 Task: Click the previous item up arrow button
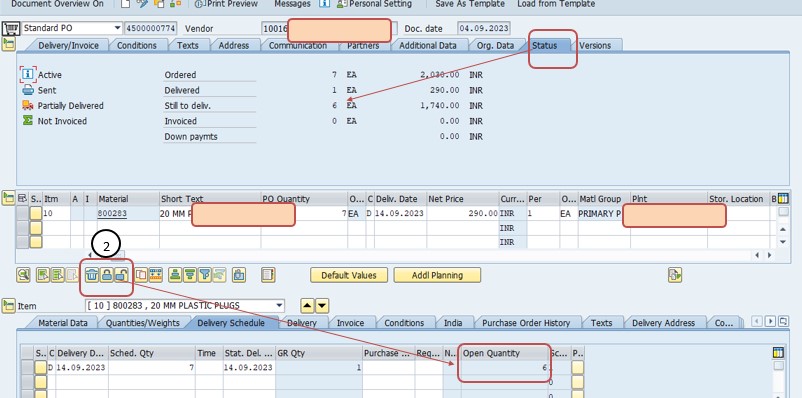click(307, 306)
